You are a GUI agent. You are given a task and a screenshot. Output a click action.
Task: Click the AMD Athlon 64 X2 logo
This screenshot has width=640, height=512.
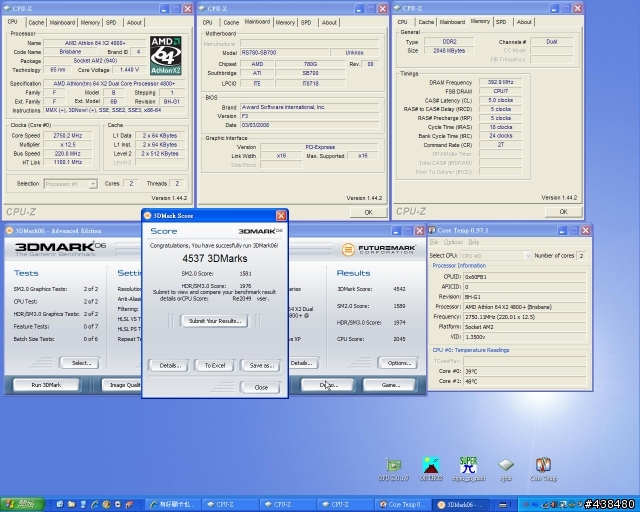pos(165,56)
